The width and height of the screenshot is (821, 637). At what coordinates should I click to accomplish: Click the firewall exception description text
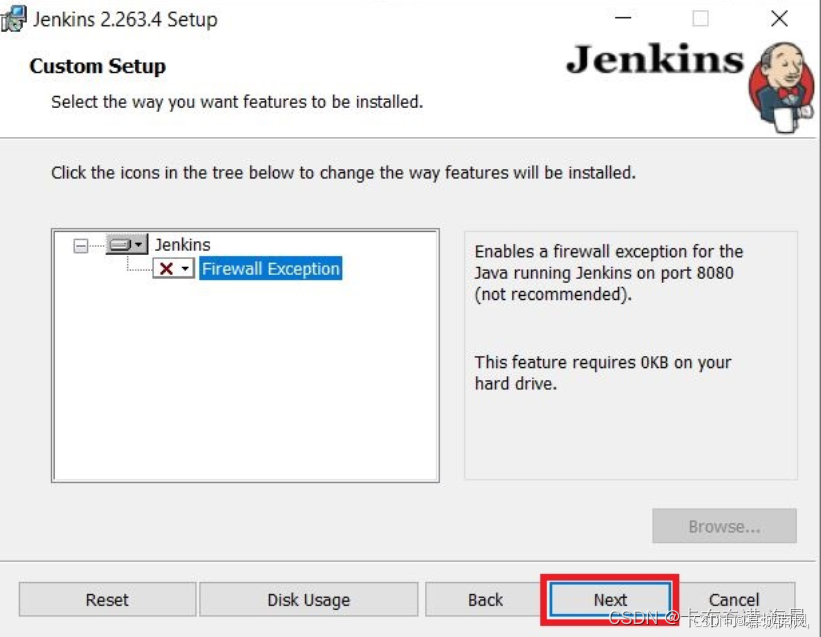pyautogui.click(x=608, y=273)
